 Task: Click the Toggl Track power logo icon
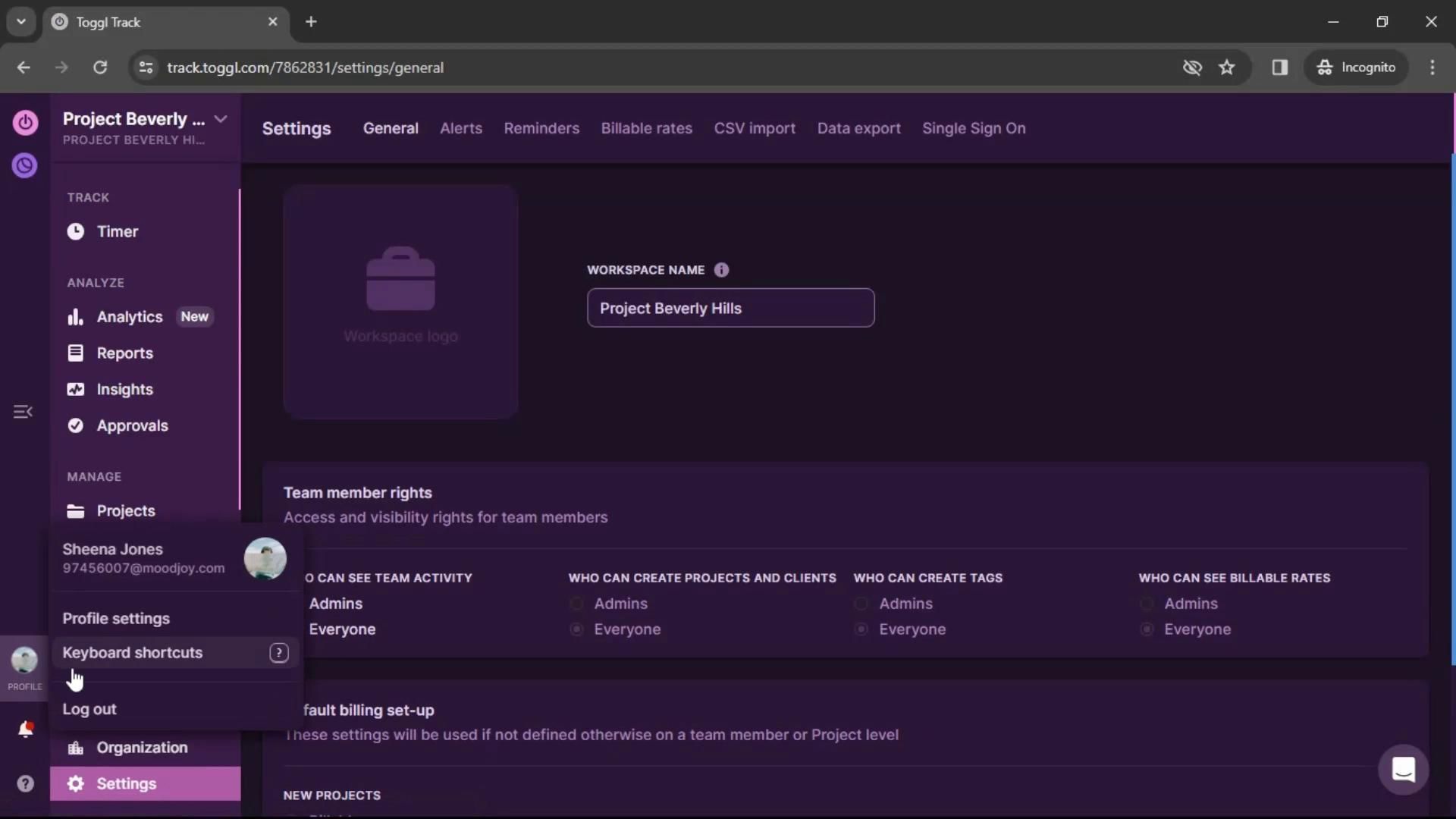pyautogui.click(x=25, y=122)
